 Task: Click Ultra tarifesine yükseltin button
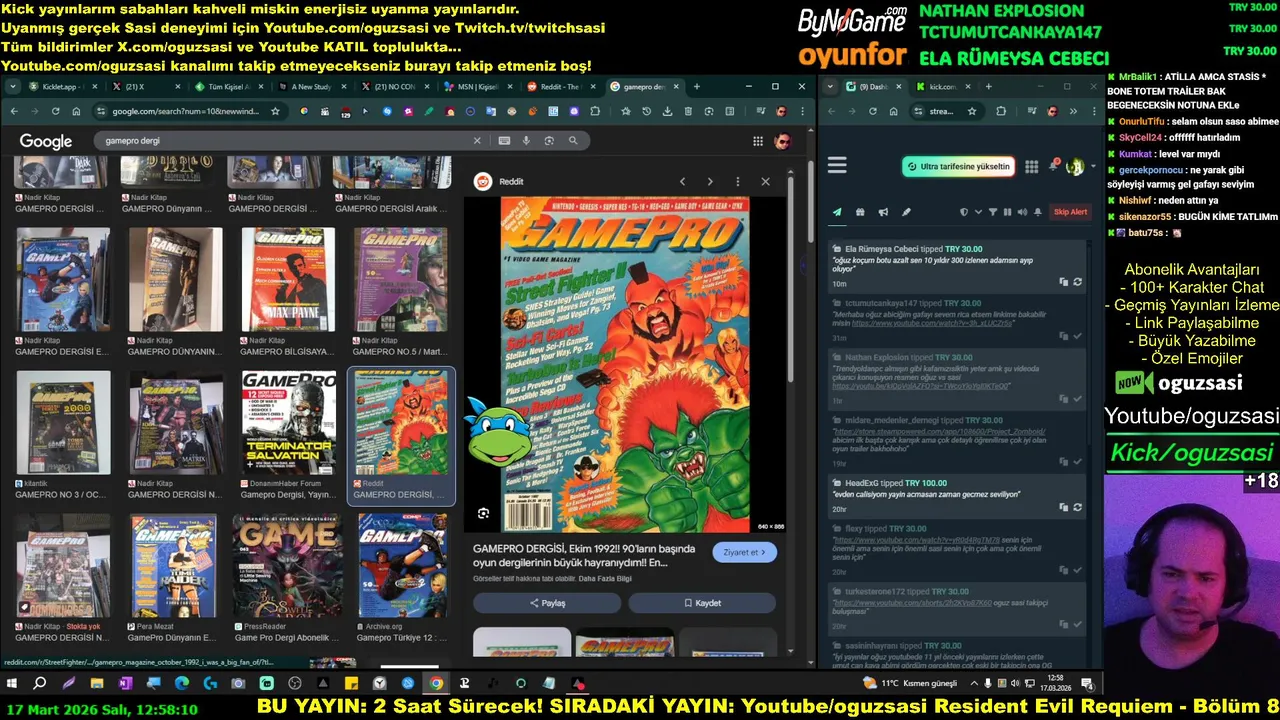[x=958, y=166]
